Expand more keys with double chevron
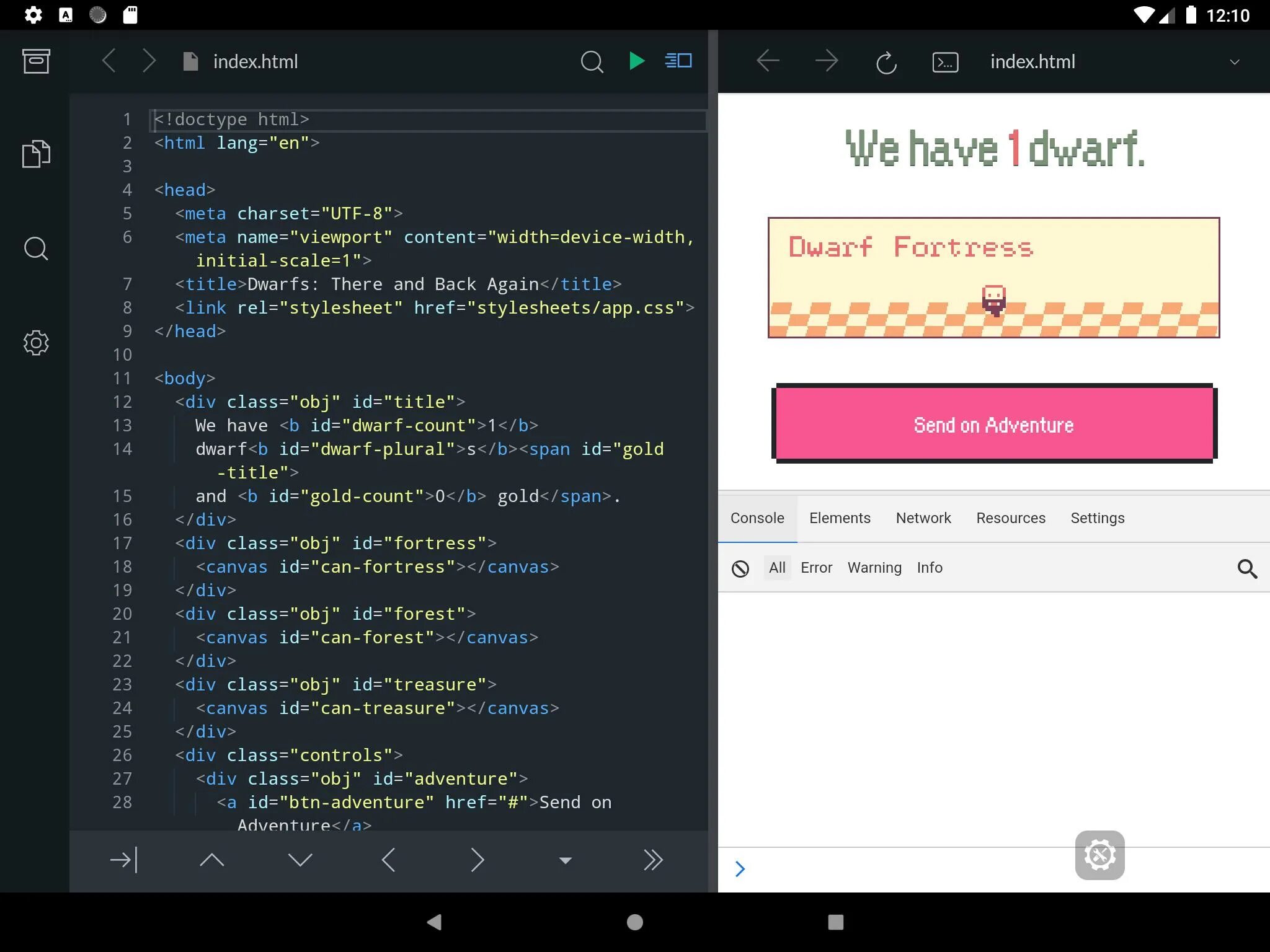This screenshot has width=1270, height=952. point(653,860)
